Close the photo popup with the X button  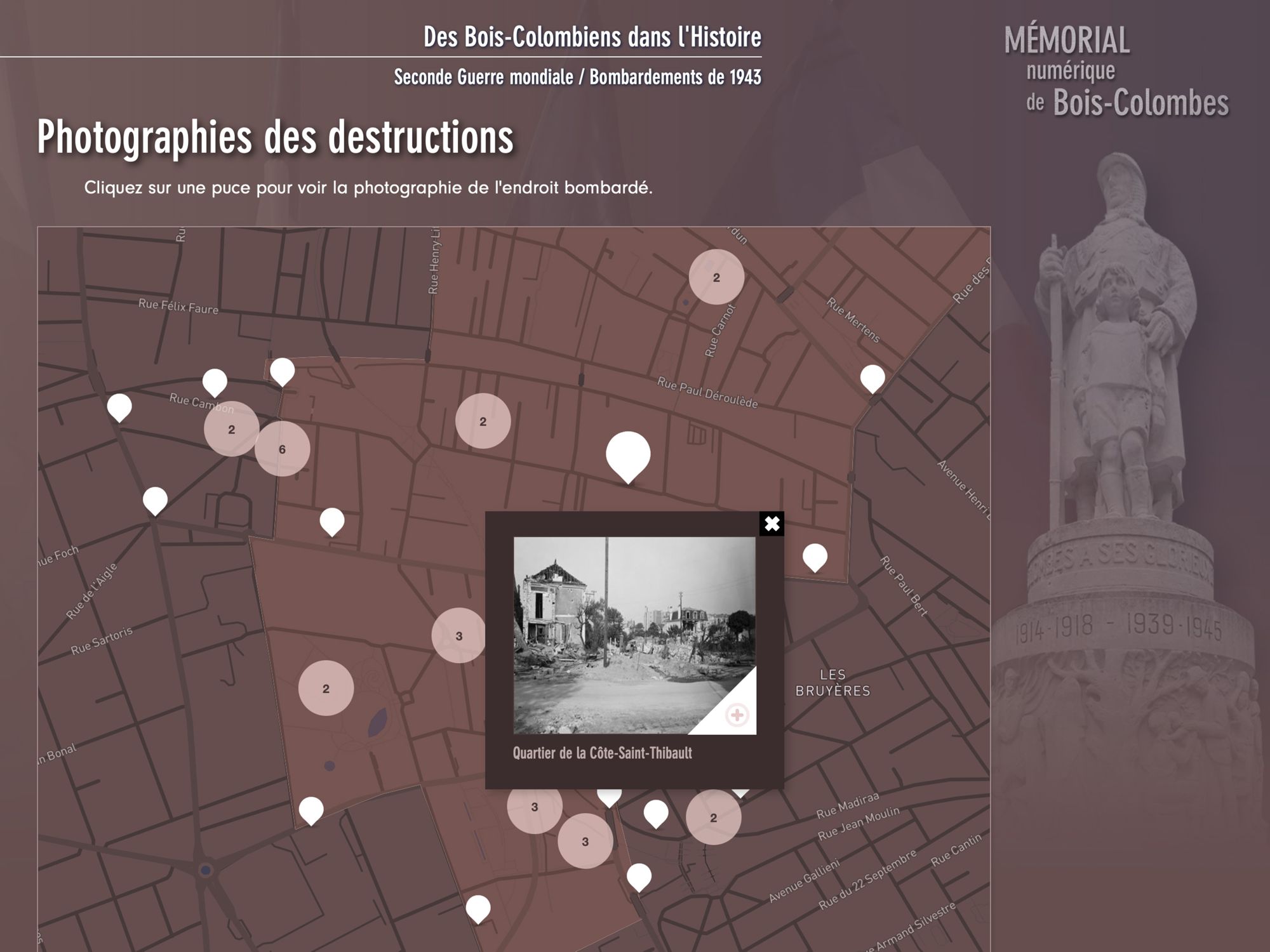click(772, 524)
